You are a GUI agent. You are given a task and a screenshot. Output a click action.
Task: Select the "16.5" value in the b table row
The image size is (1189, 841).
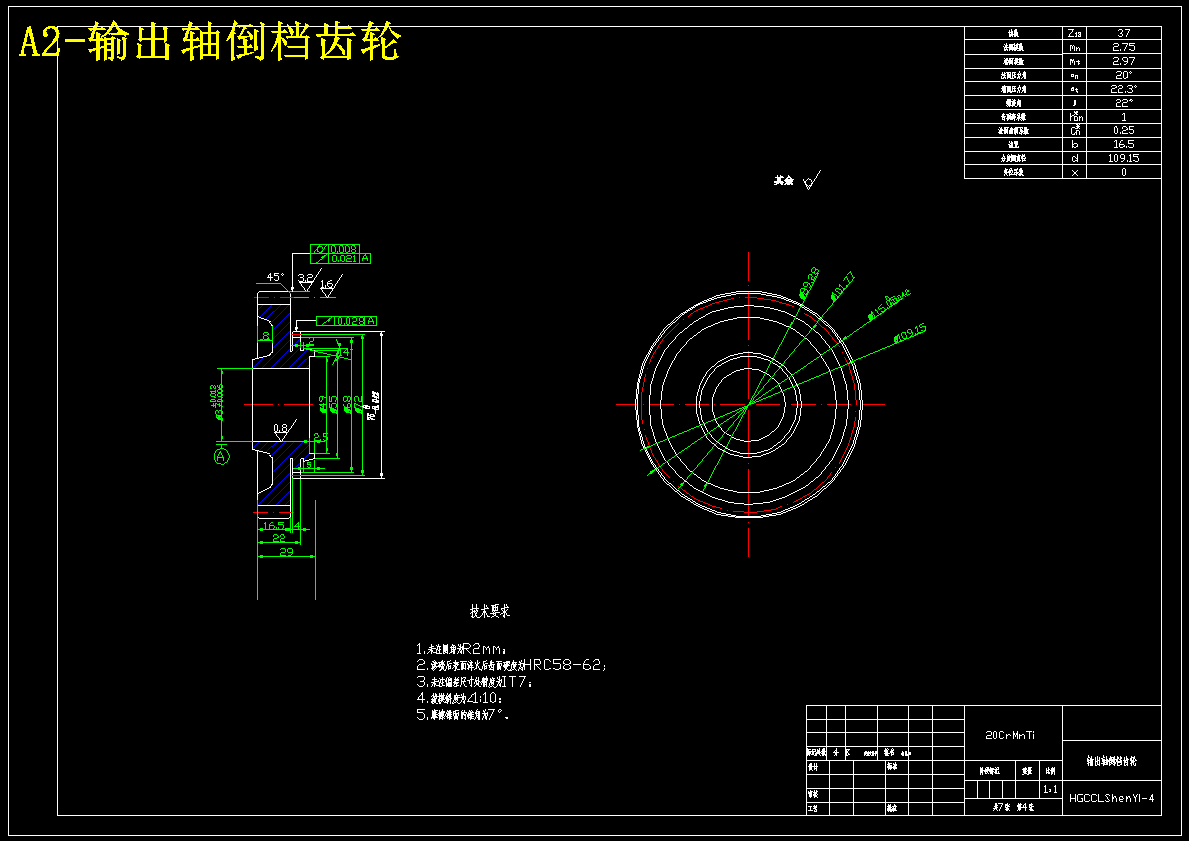click(1124, 144)
